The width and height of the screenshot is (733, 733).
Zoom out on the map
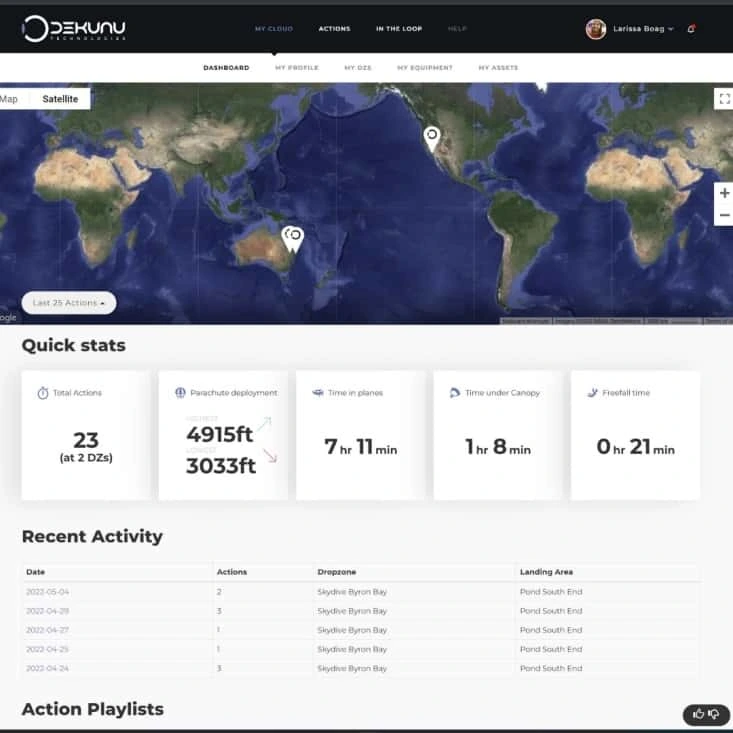(724, 215)
